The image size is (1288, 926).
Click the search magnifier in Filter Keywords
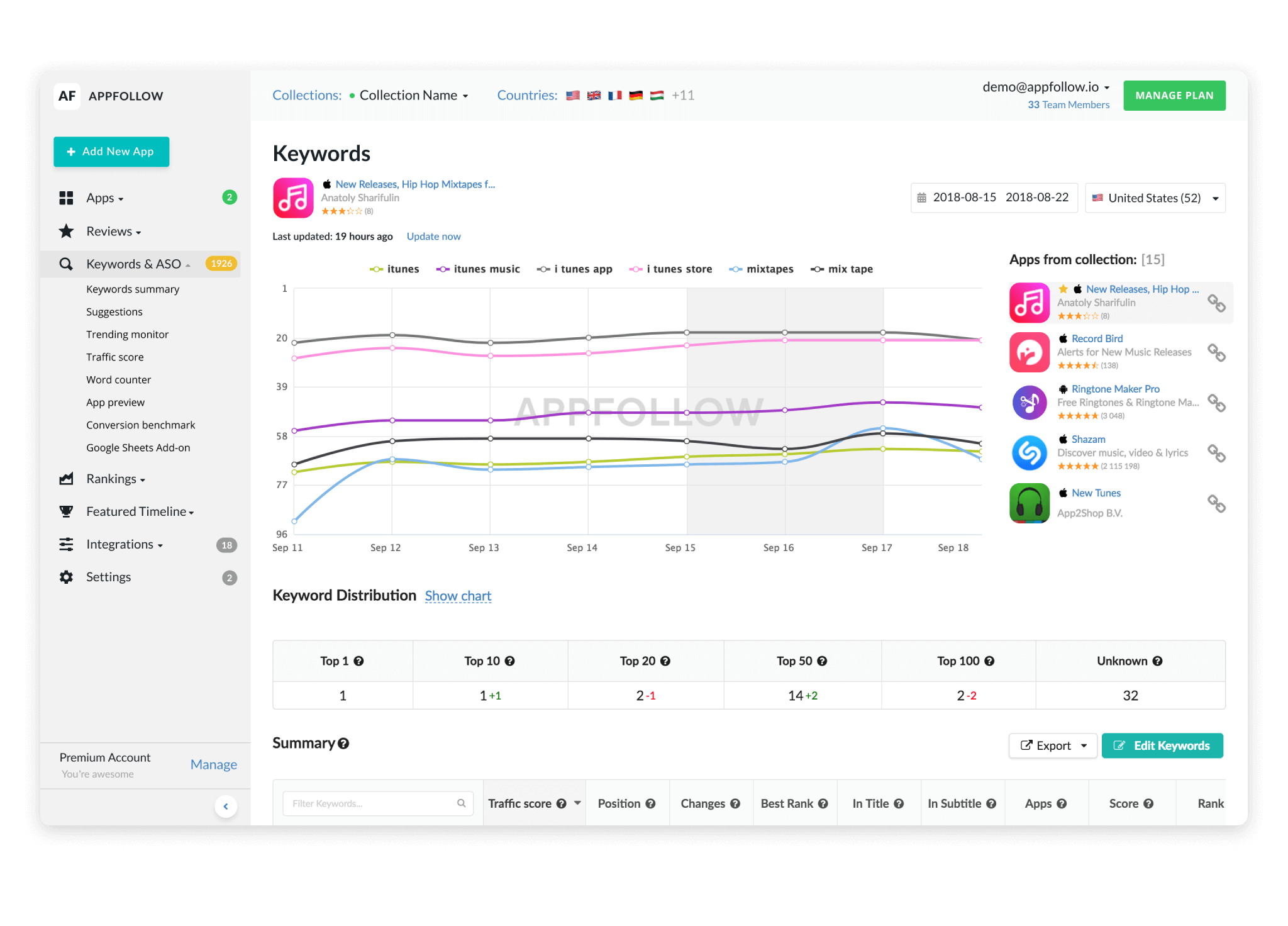pyautogui.click(x=461, y=803)
